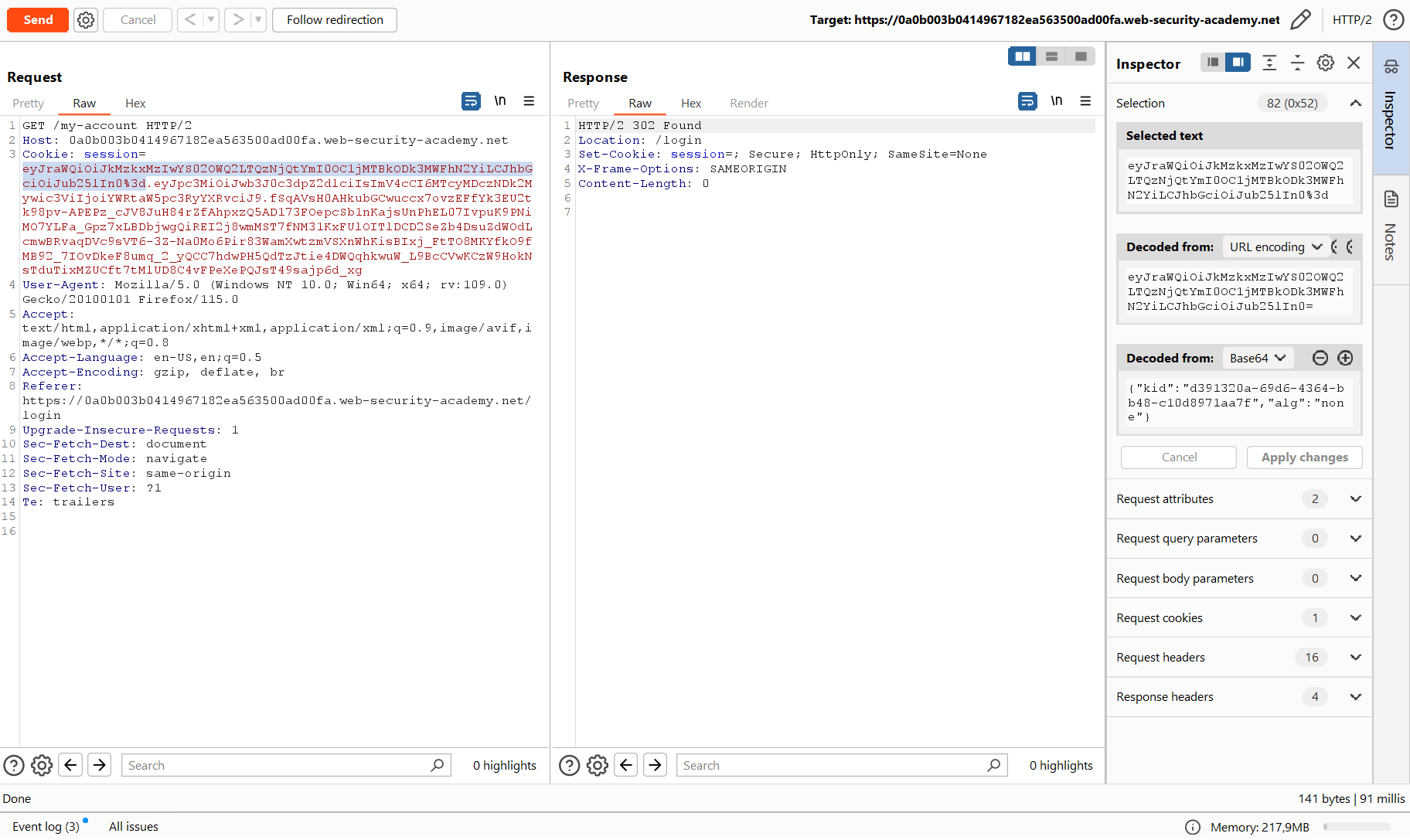
Task: Open the Event log (3)
Action: pos(46,827)
